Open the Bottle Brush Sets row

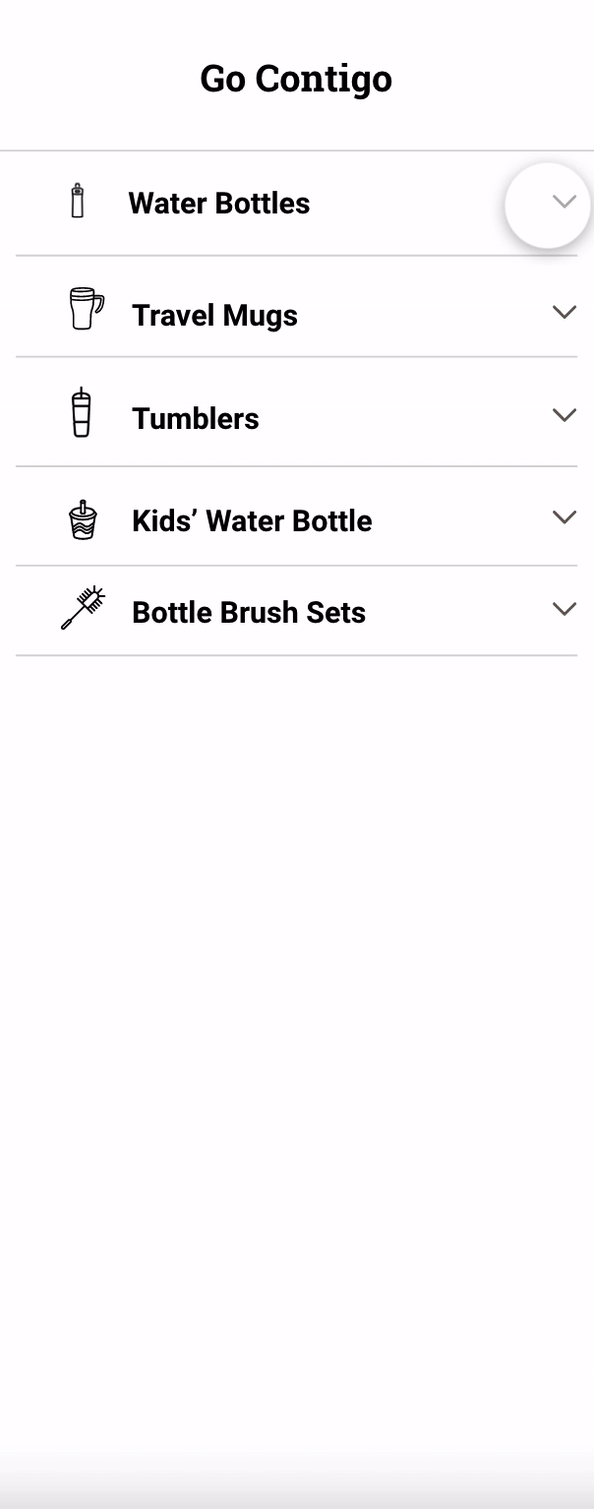tap(297, 611)
